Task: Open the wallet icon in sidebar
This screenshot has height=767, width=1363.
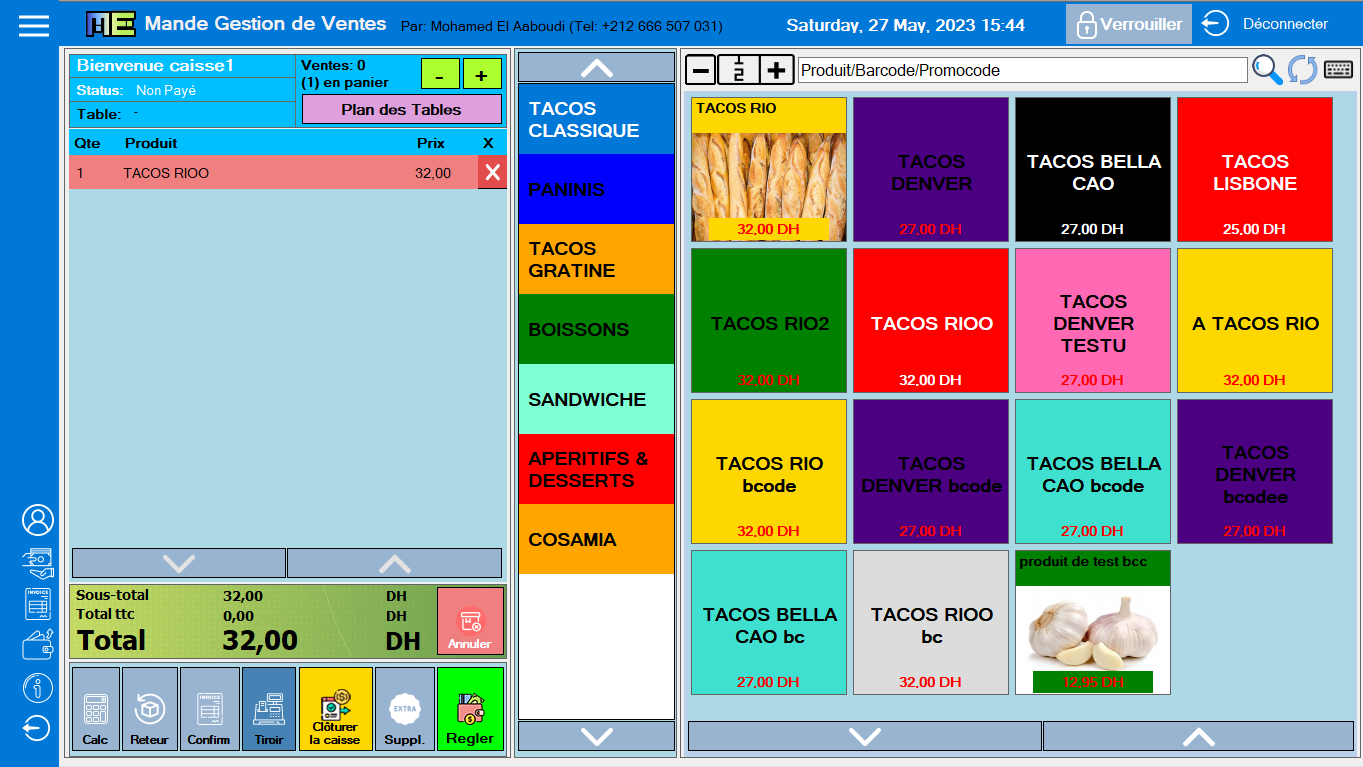Action: pyautogui.click(x=38, y=645)
